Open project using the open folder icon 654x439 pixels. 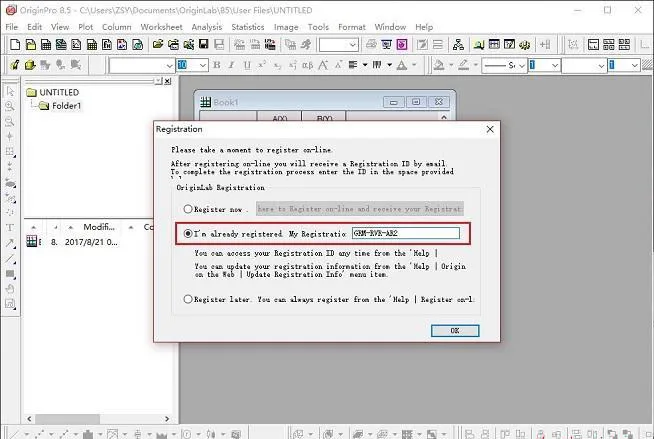pyautogui.click(x=158, y=45)
